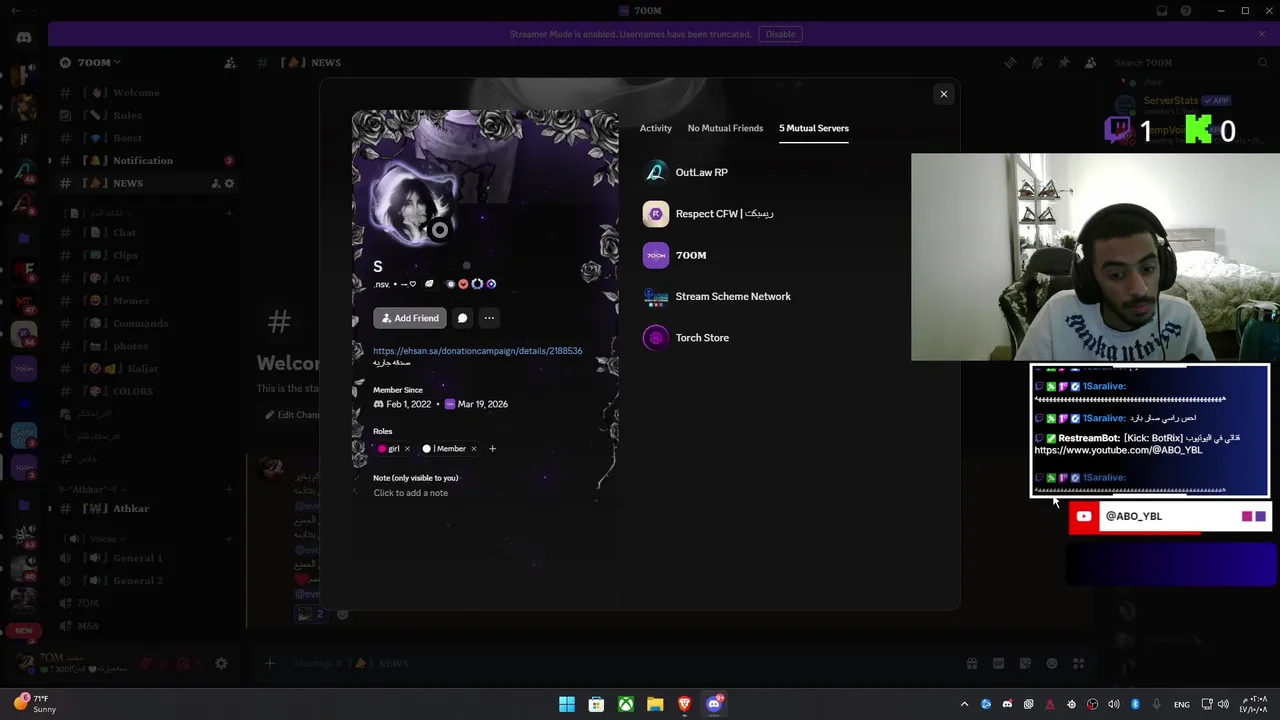The image size is (1280, 720).
Task: Click white Member role color dot
Action: point(427,449)
